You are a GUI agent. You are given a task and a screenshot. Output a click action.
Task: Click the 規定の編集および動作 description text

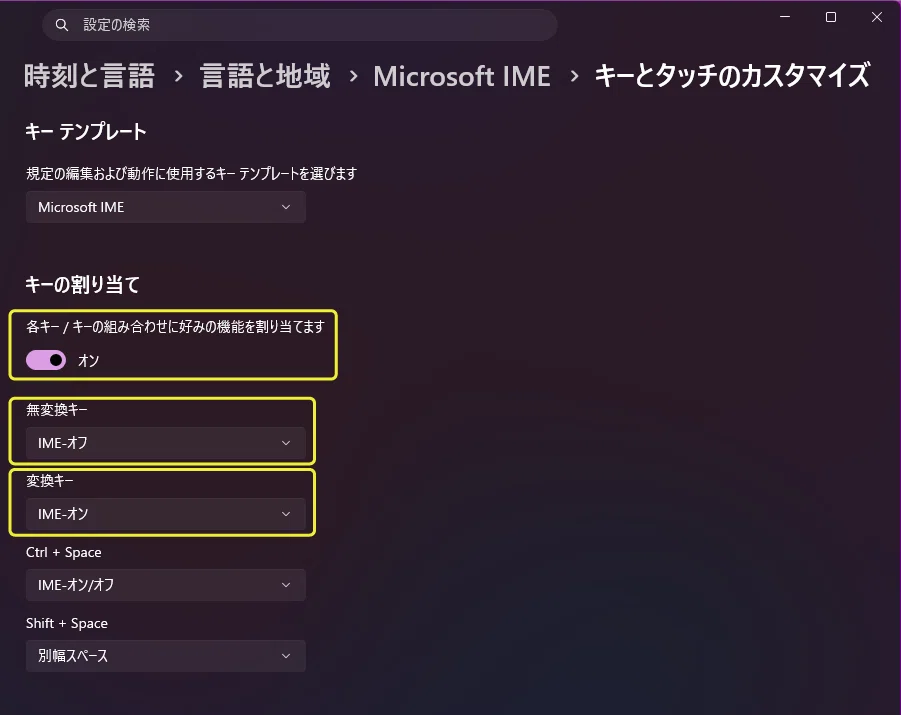point(192,174)
